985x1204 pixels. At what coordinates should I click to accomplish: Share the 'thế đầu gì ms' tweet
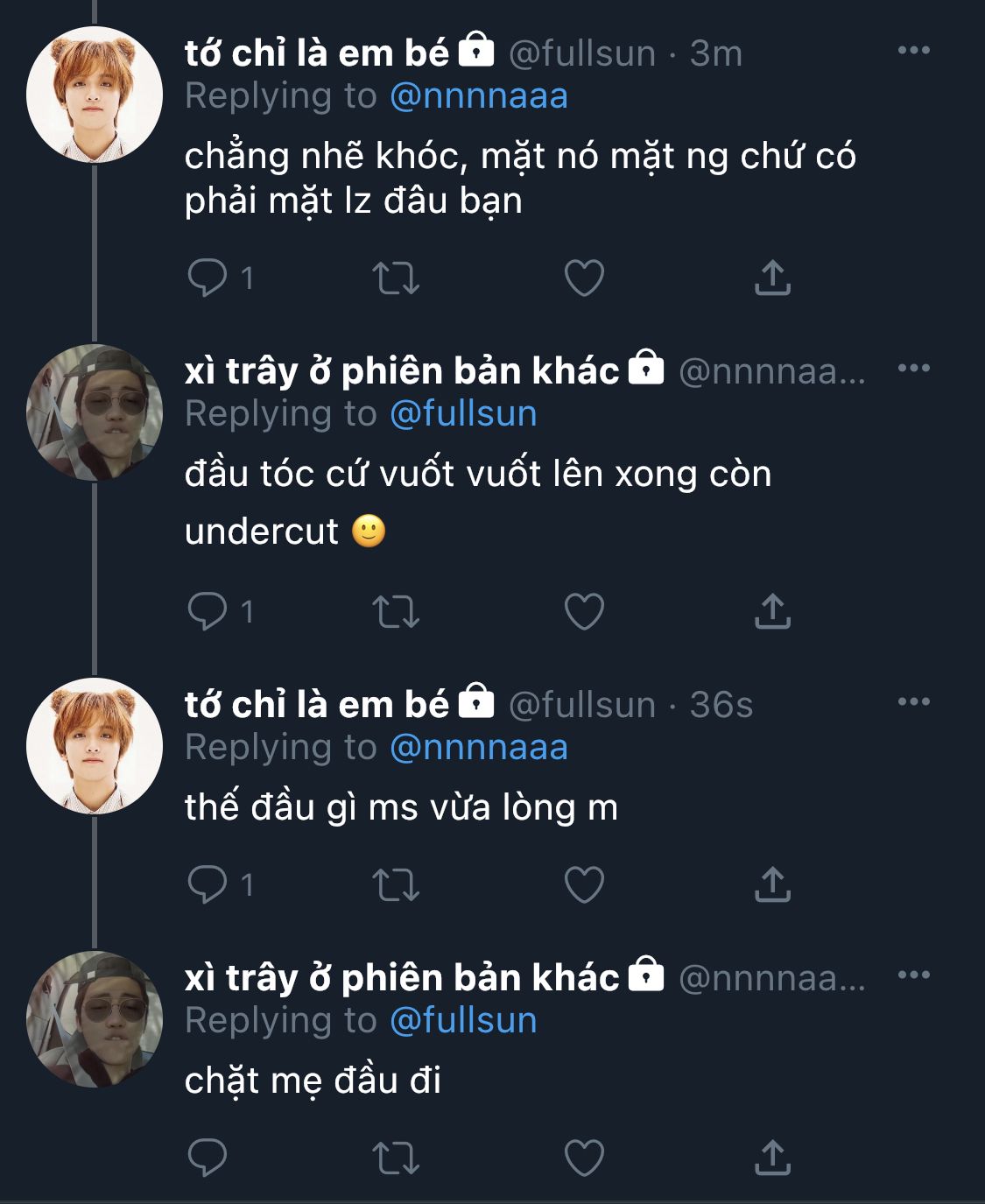point(772,884)
